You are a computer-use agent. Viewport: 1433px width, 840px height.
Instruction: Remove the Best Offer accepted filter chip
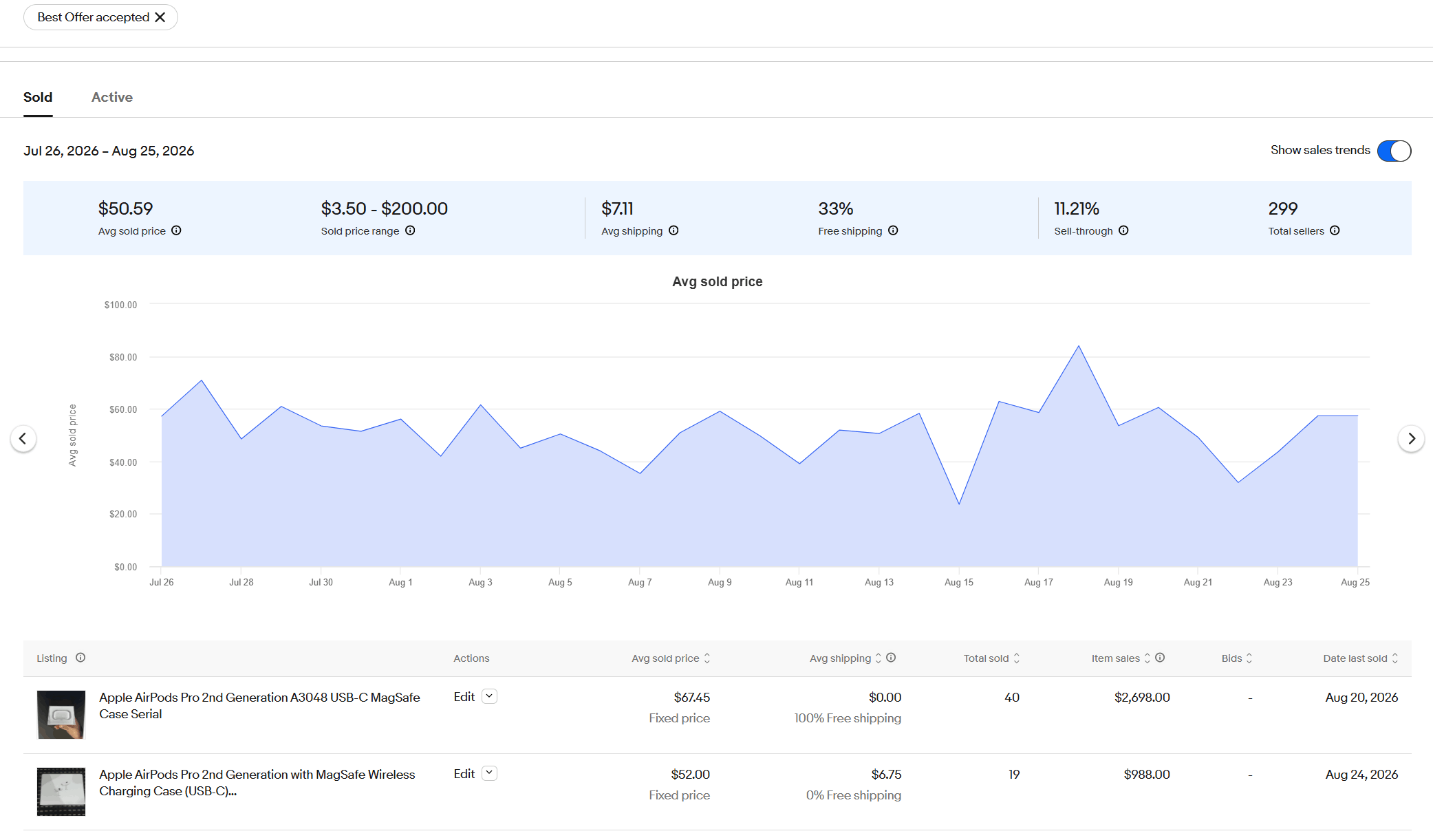pyautogui.click(x=160, y=17)
